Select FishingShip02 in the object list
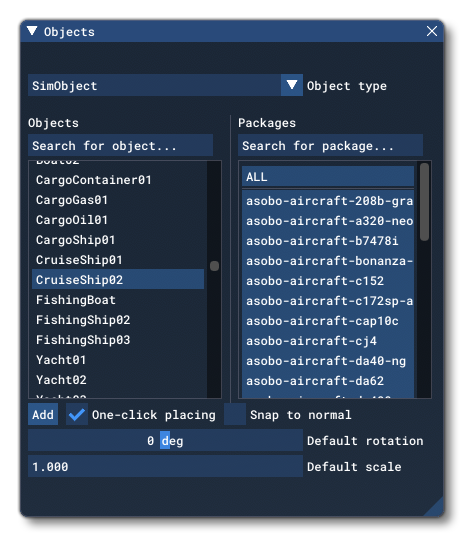Image resolution: width=464 pixels, height=537 pixels. (x=118, y=320)
